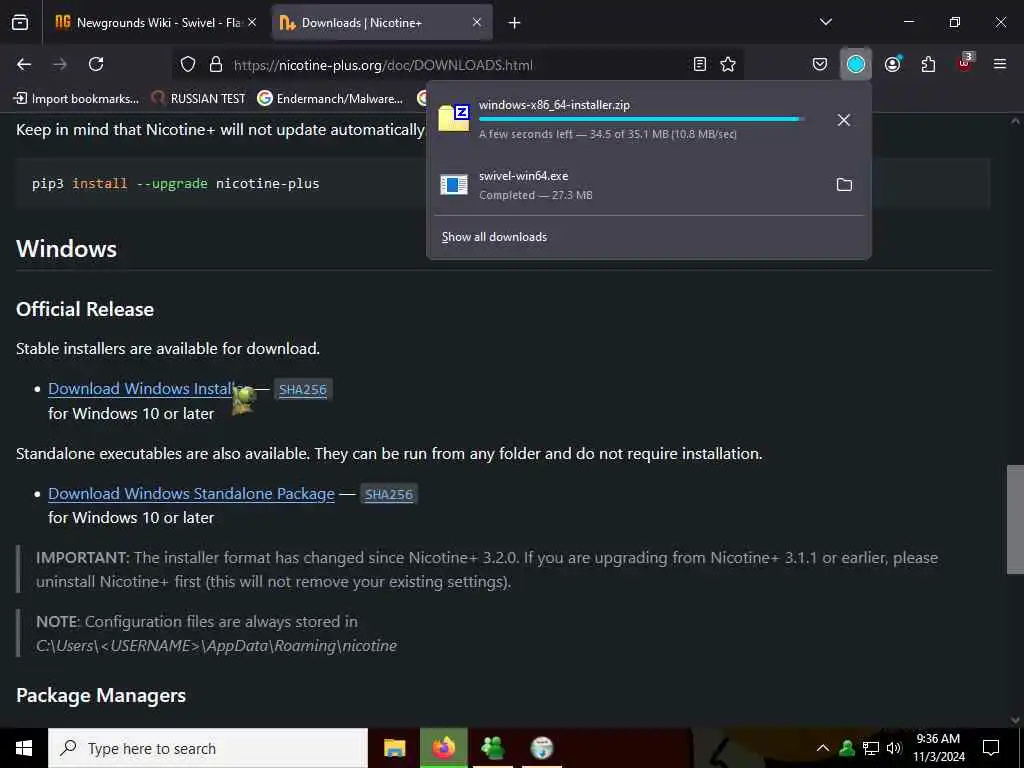Image resolution: width=1024 pixels, height=768 pixels.
Task: Close the Newgrounds Wiki tab
Action: point(252,23)
